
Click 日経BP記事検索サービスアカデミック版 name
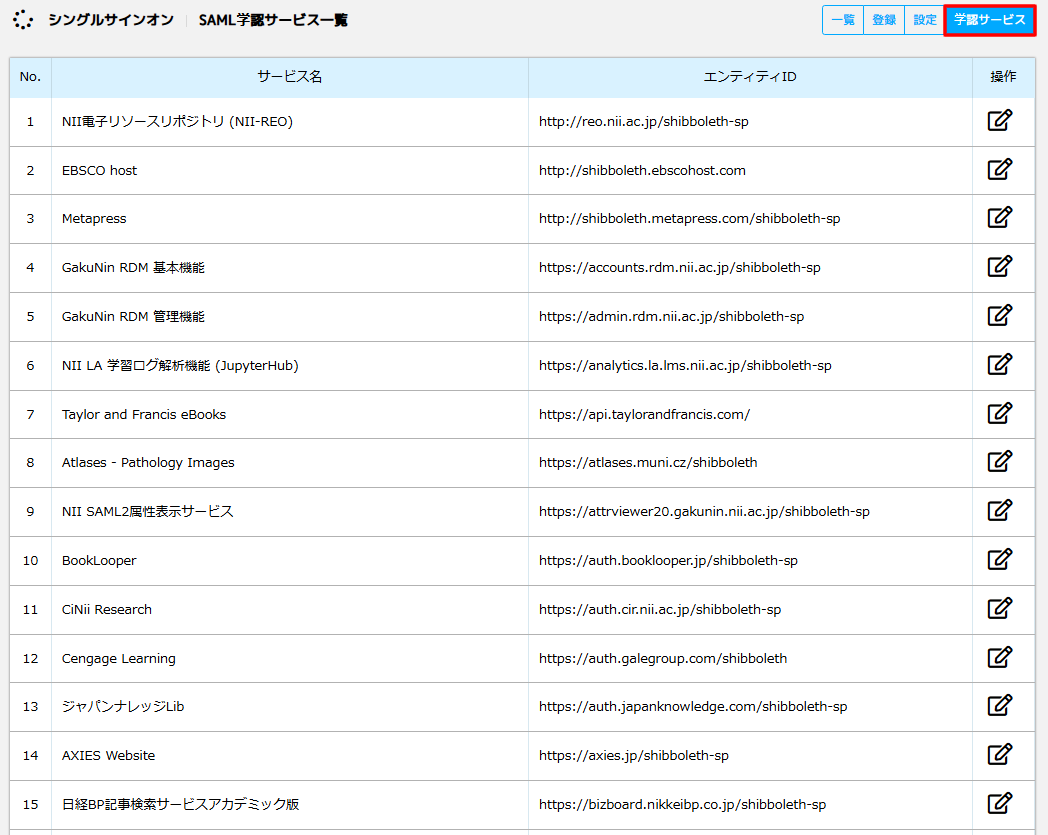point(180,804)
